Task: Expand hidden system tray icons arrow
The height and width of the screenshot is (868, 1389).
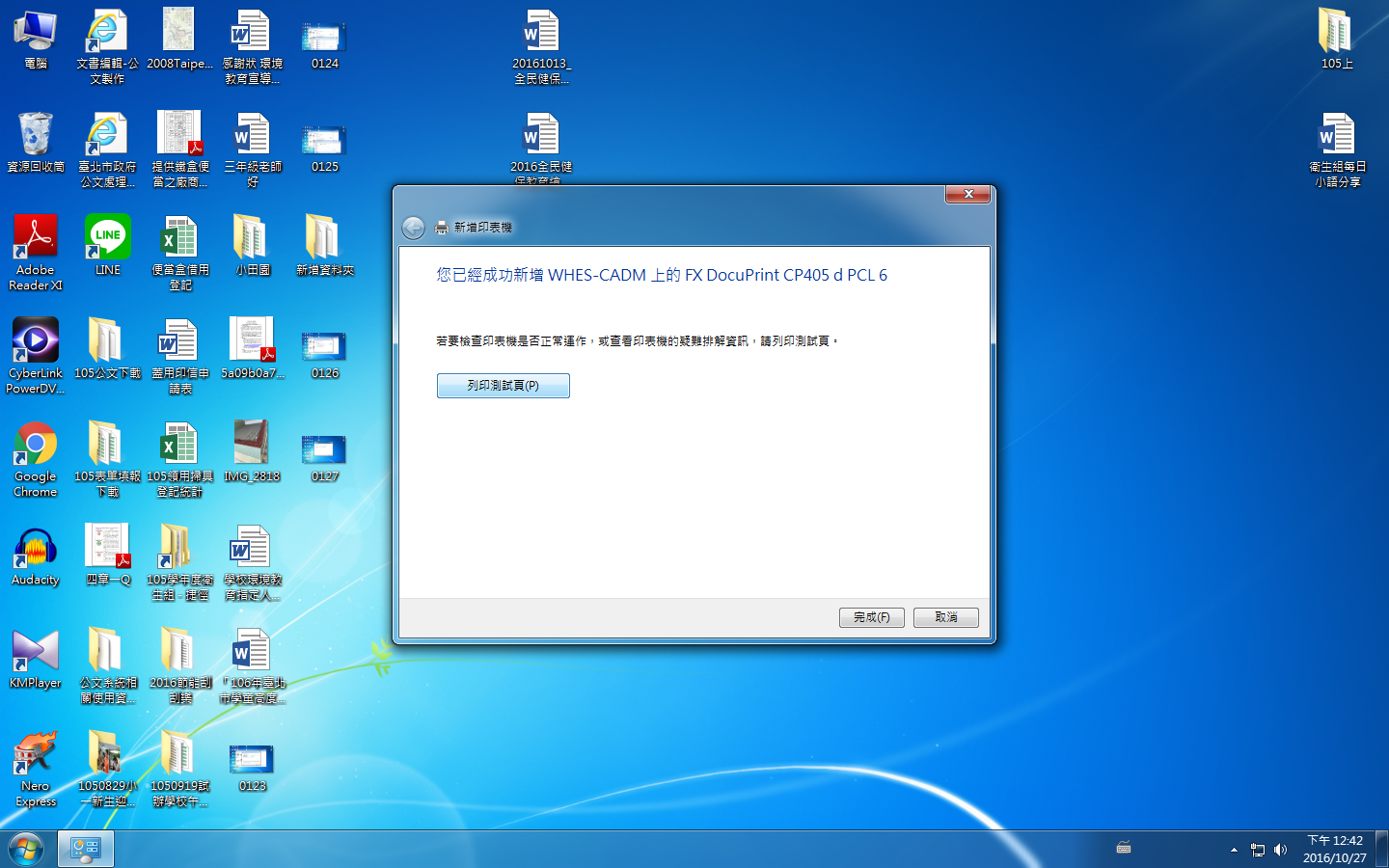Action: coord(1234,850)
